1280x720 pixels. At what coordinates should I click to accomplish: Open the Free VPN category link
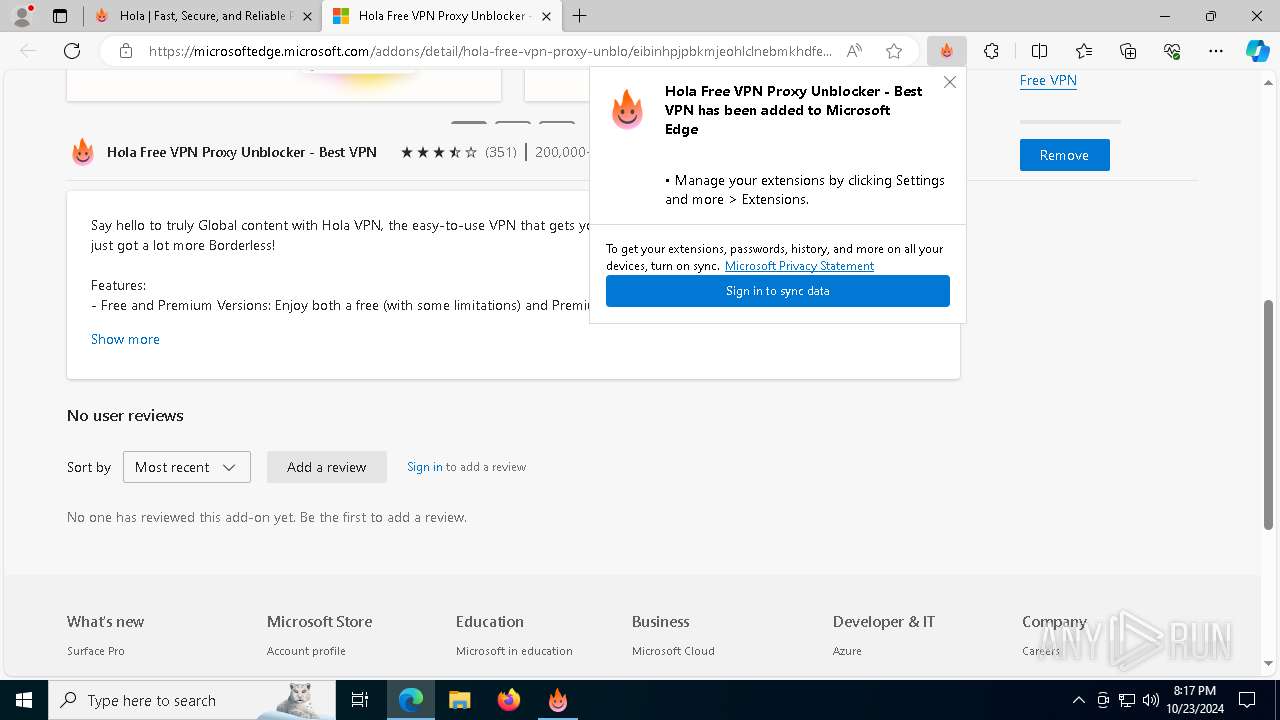[1048, 80]
